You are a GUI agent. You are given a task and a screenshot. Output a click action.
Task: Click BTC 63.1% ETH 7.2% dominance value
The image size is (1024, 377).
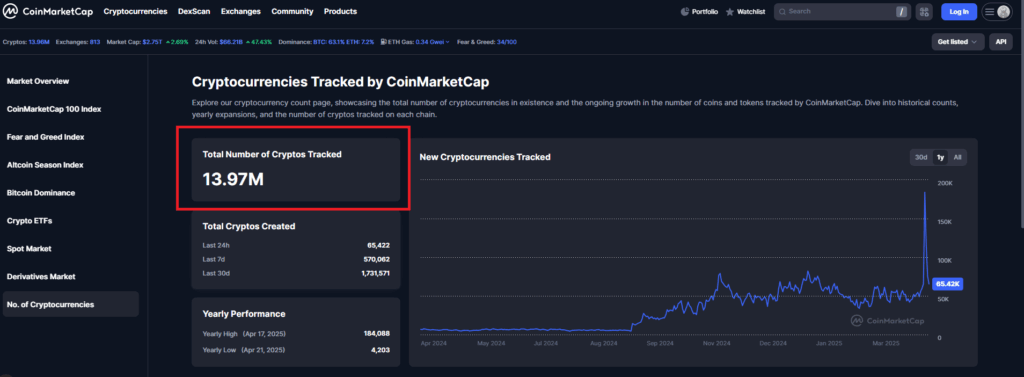344,42
